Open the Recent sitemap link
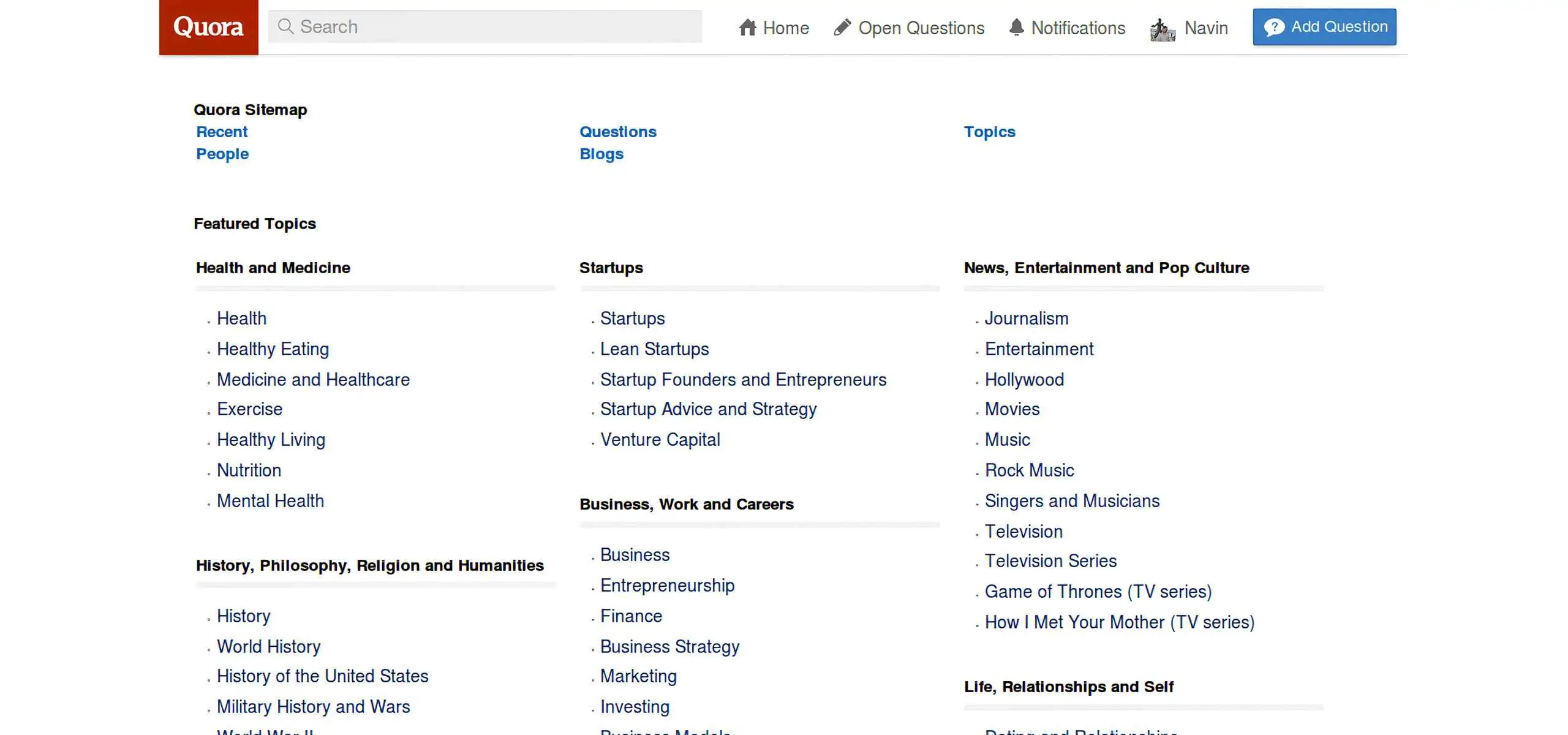The height and width of the screenshot is (735, 1568). coord(221,131)
